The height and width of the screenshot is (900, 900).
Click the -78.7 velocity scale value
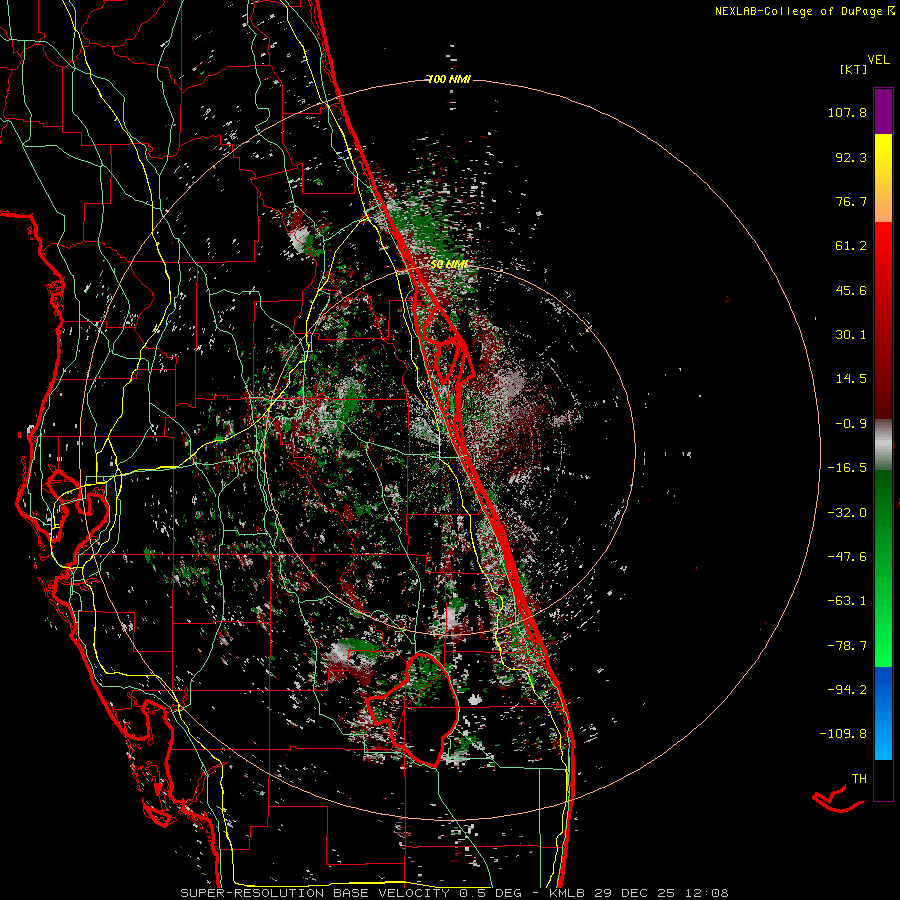coord(847,646)
